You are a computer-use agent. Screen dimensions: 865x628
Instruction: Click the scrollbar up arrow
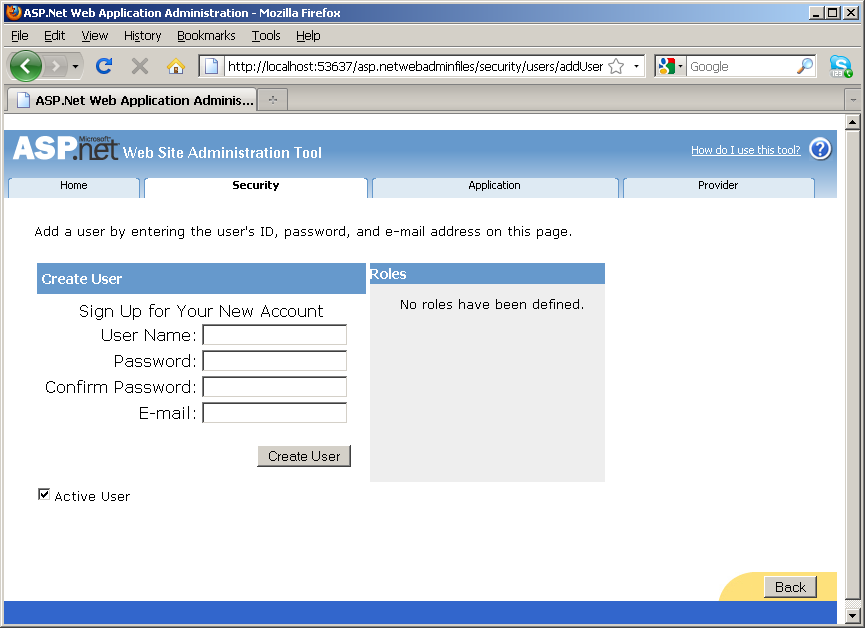[853, 122]
